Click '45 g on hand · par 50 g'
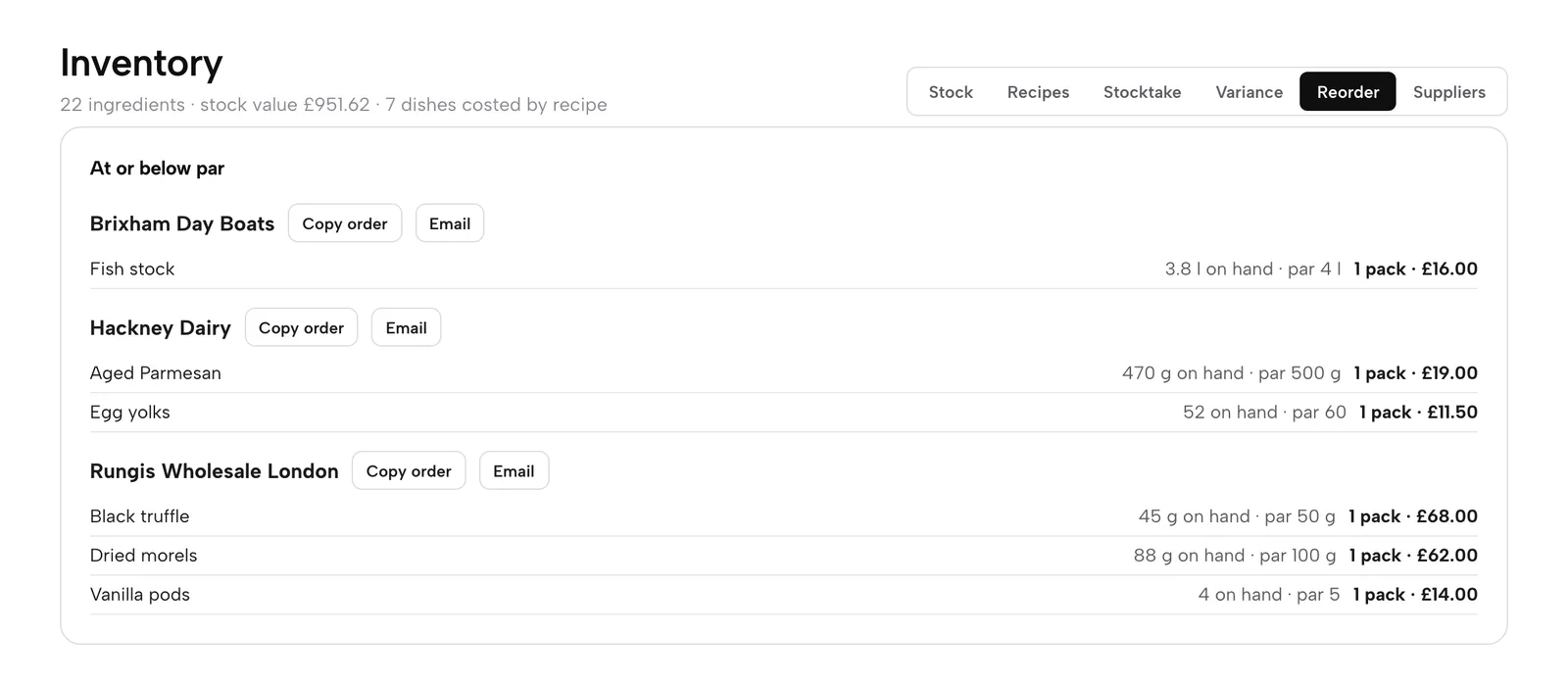The width and height of the screenshot is (1568, 684). [1238, 516]
